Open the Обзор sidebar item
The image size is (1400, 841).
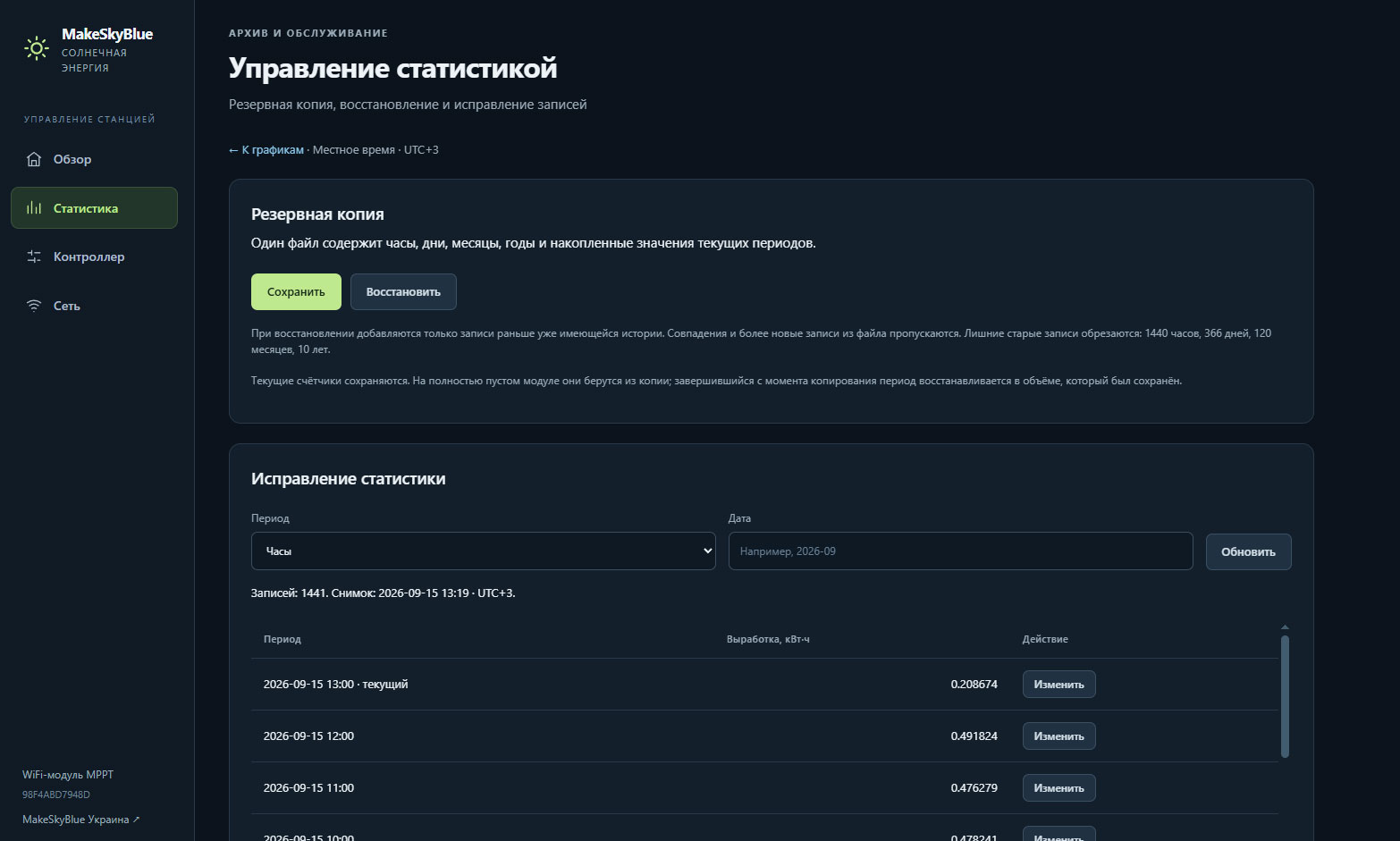pos(94,159)
